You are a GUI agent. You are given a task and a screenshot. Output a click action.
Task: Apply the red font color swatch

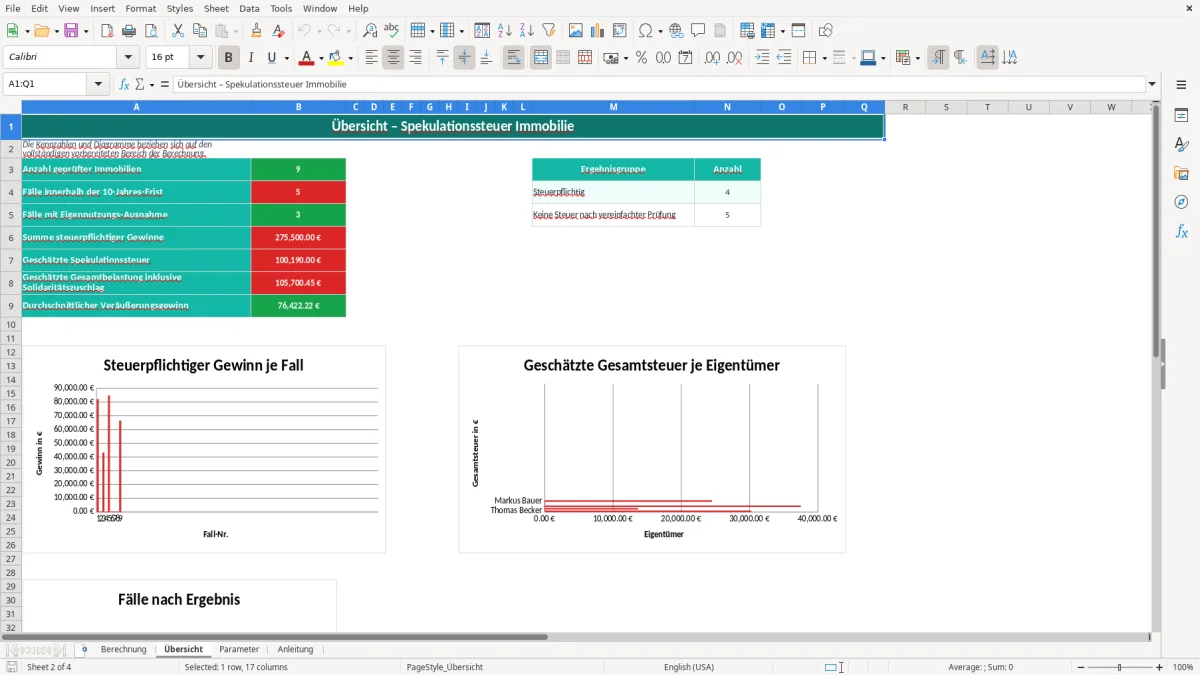pos(306,58)
